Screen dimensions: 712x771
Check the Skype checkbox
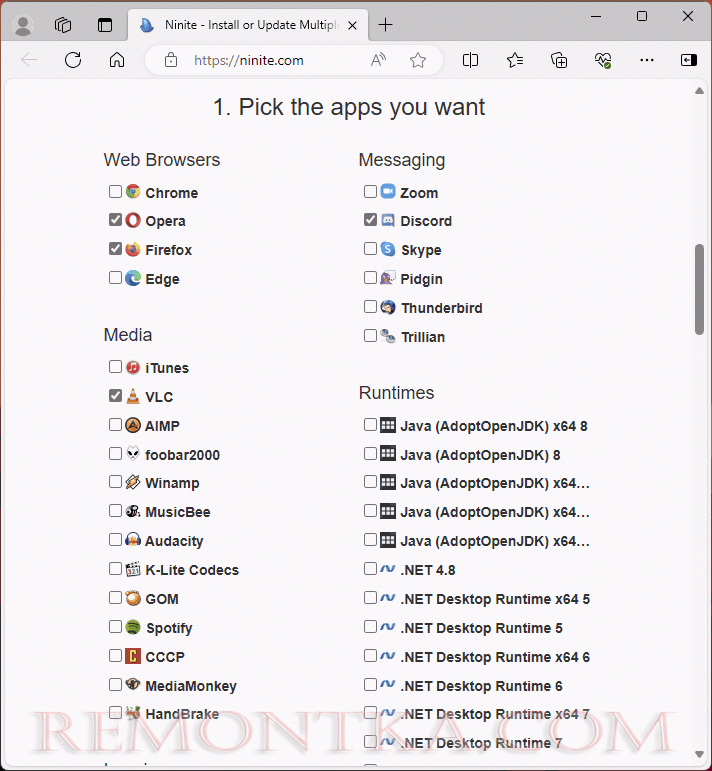pyautogui.click(x=370, y=249)
